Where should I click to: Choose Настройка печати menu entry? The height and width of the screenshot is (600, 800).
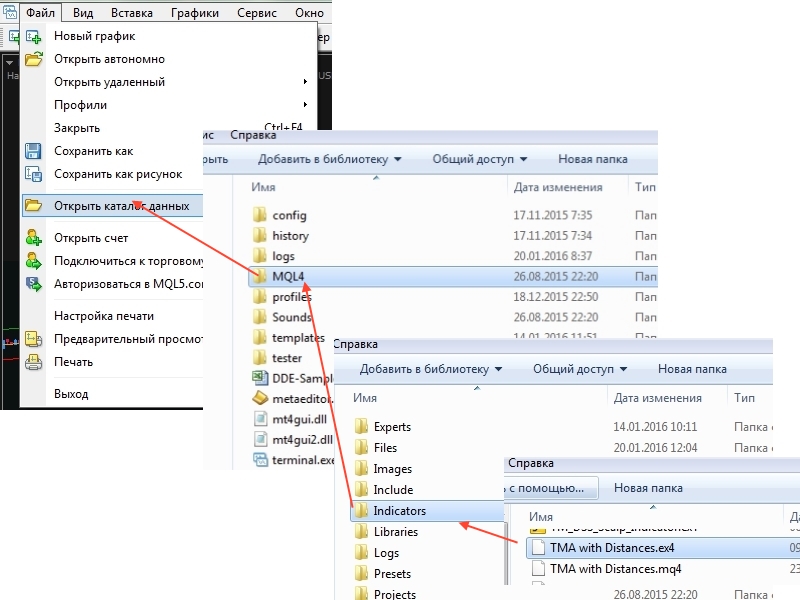coord(104,316)
